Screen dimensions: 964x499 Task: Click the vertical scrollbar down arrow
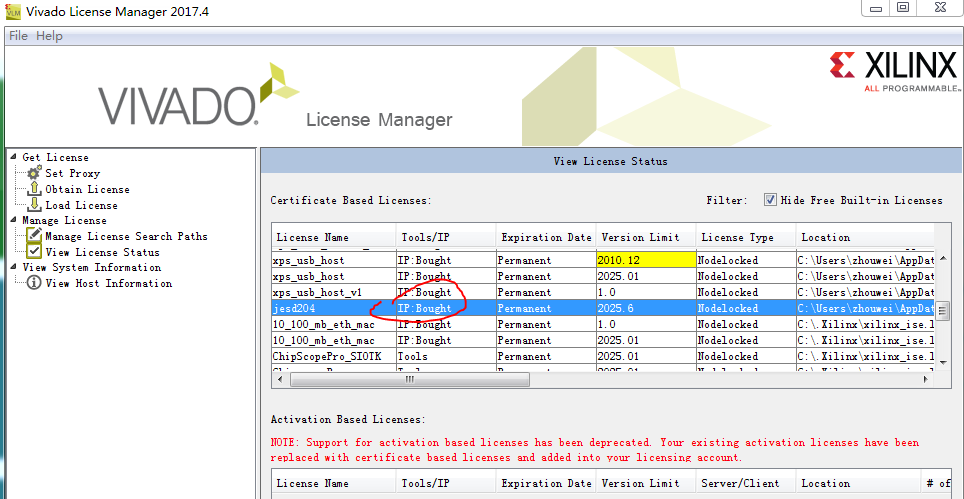[941, 363]
